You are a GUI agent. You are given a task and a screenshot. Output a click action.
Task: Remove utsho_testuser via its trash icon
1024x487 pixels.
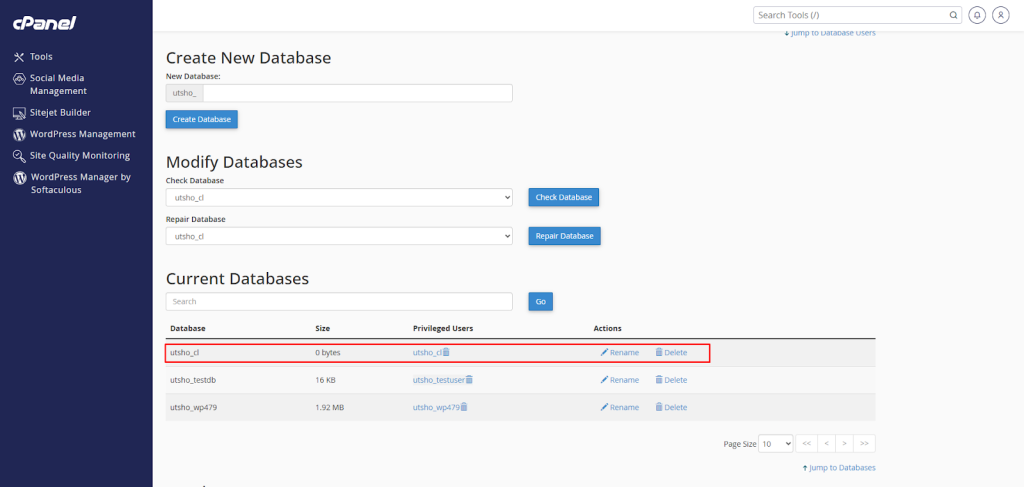pyautogui.click(x=469, y=380)
